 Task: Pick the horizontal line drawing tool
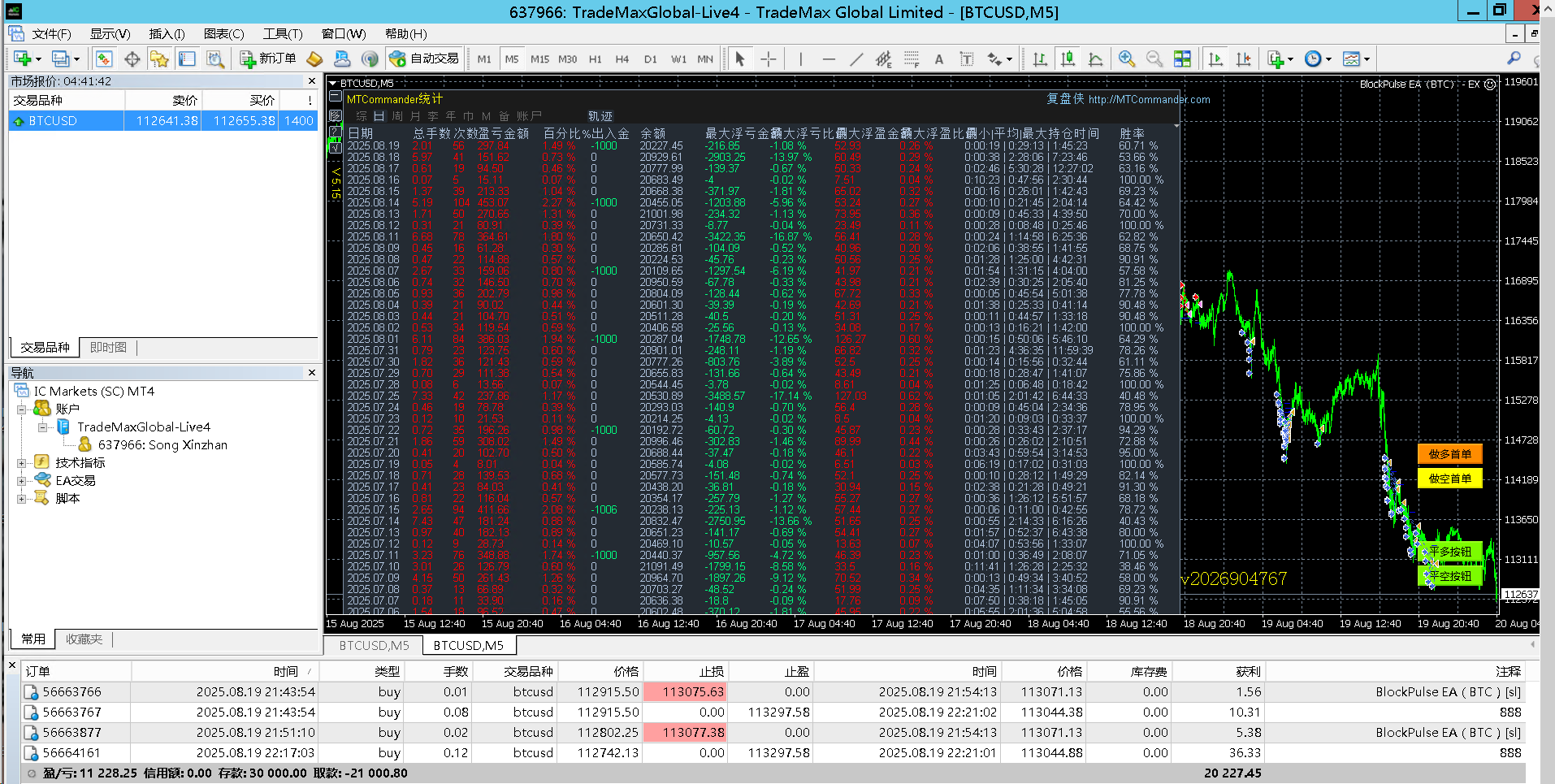coord(829,58)
